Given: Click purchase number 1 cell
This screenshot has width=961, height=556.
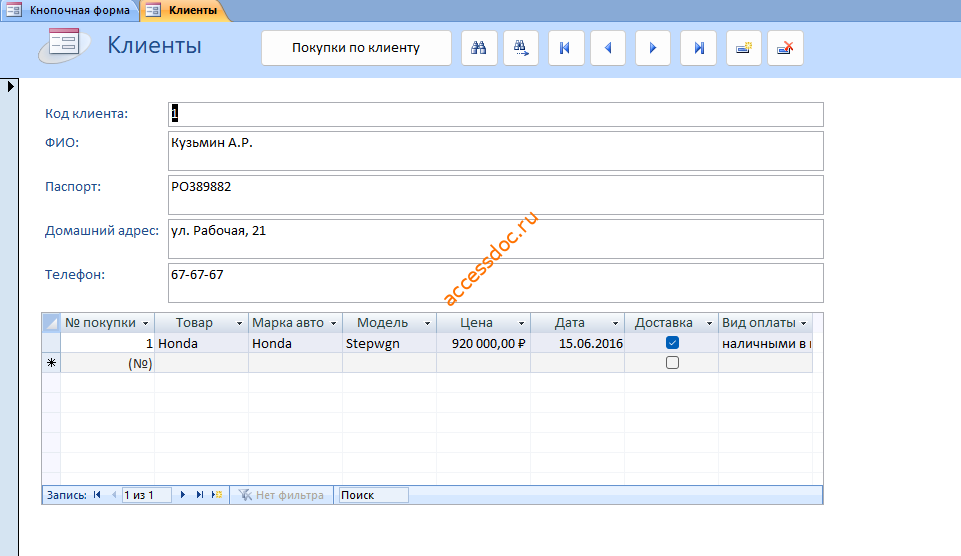Looking at the screenshot, I should point(107,343).
